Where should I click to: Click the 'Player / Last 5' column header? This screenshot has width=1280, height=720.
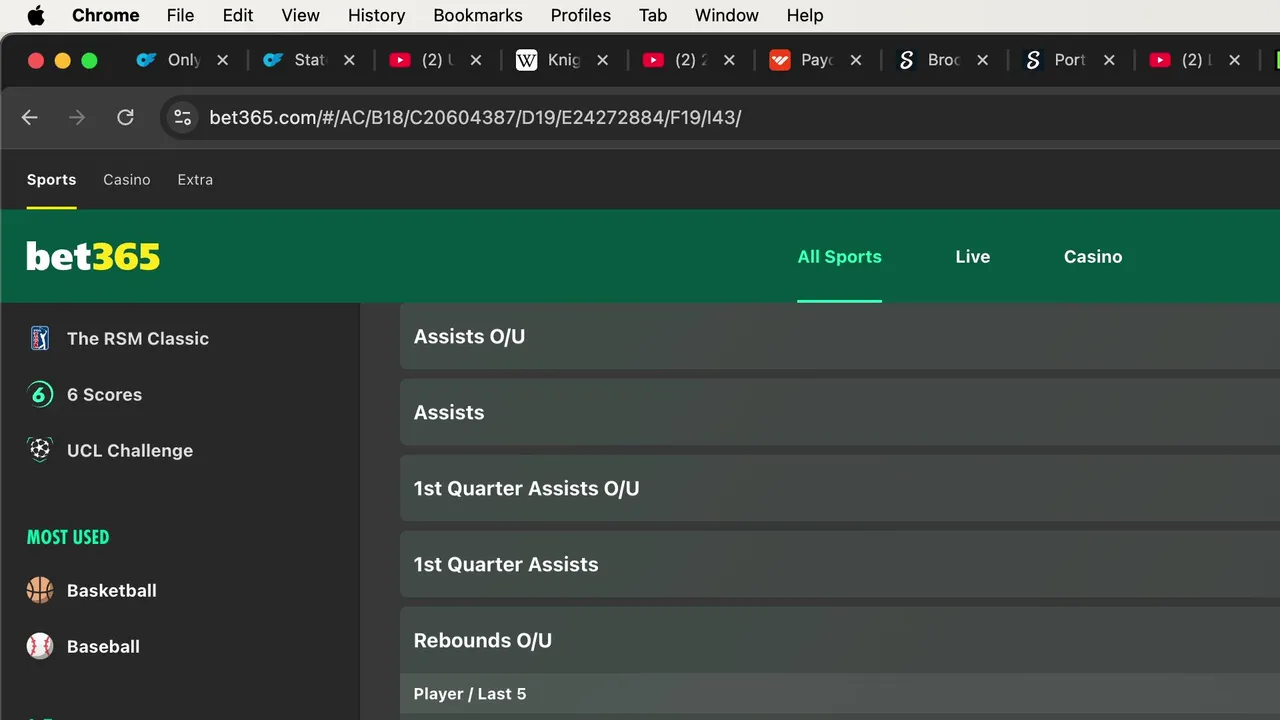(470, 694)
